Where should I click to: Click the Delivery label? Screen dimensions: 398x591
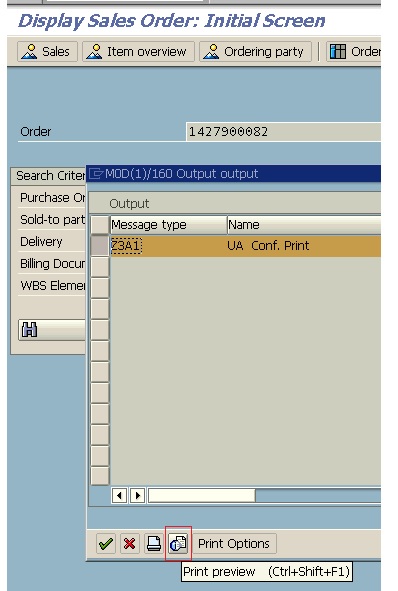point(41,242)
